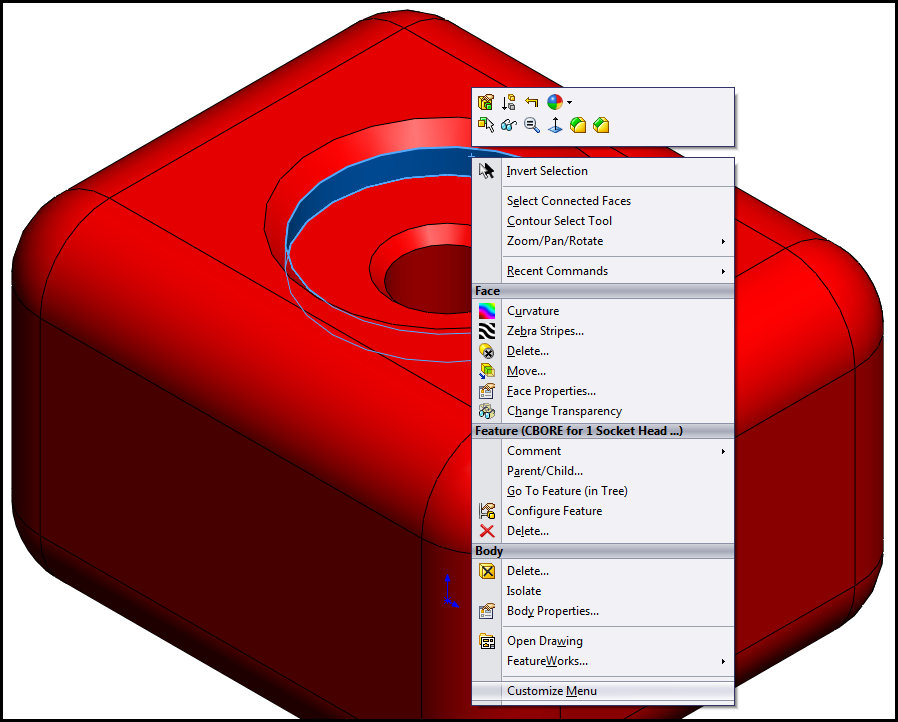This screenshot has height=722, width=898.
Task: Expand the Recent Commands submenu arrow
Action: [x=723, y=271]
